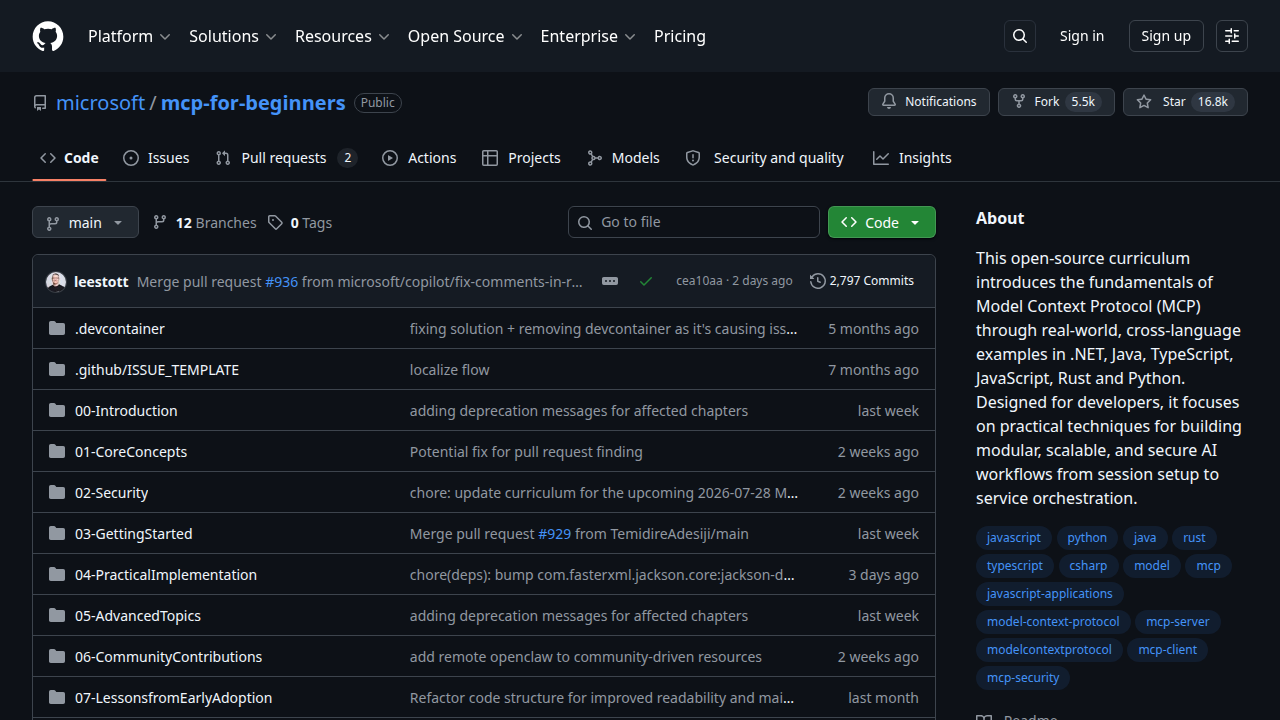Open the 01-CoreConcepts folder

click(x=131, y=452)
